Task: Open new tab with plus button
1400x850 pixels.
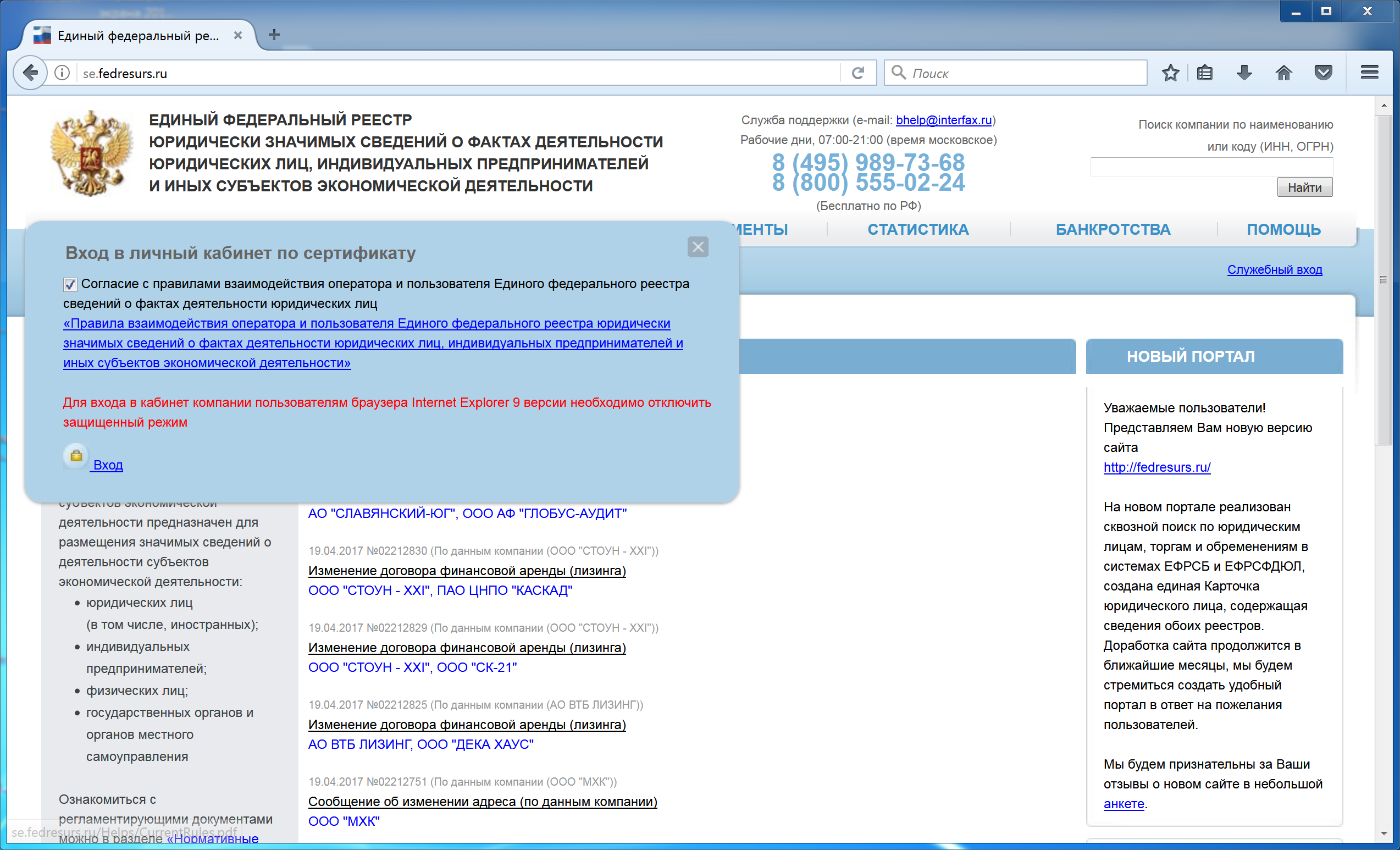Action: 274,35
